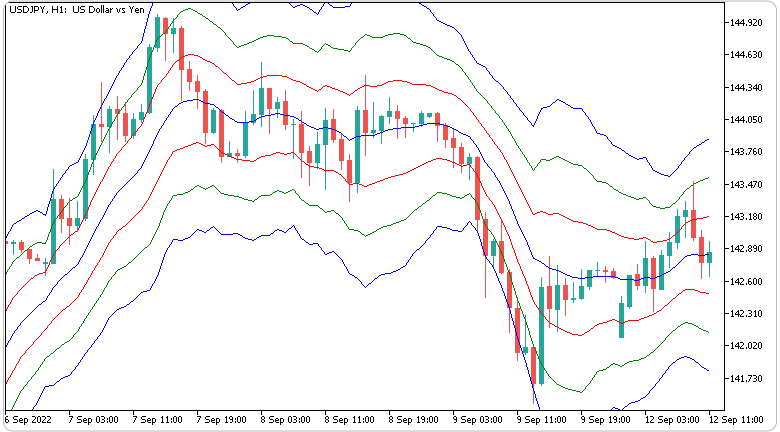Select the 144.050 price label
The height and width of the screenshot is (432, 780).
pos(746,120)
